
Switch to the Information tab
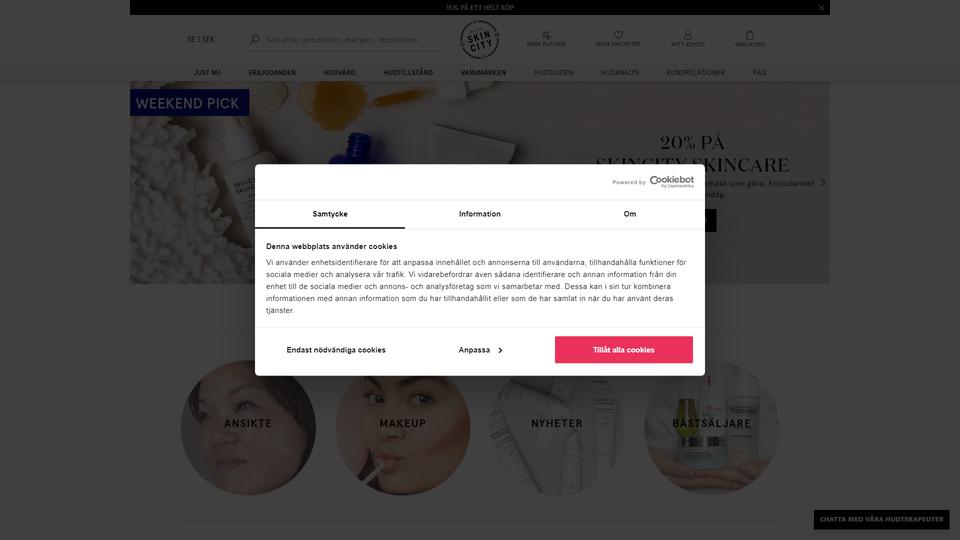tap(480, 214)
